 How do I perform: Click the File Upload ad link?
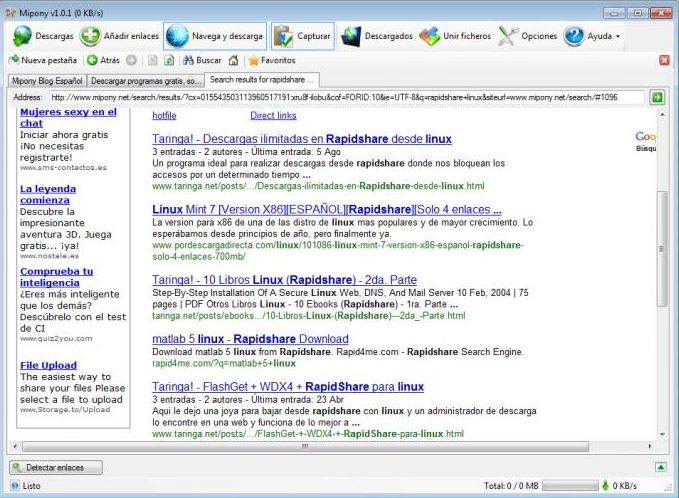point(48,365)
